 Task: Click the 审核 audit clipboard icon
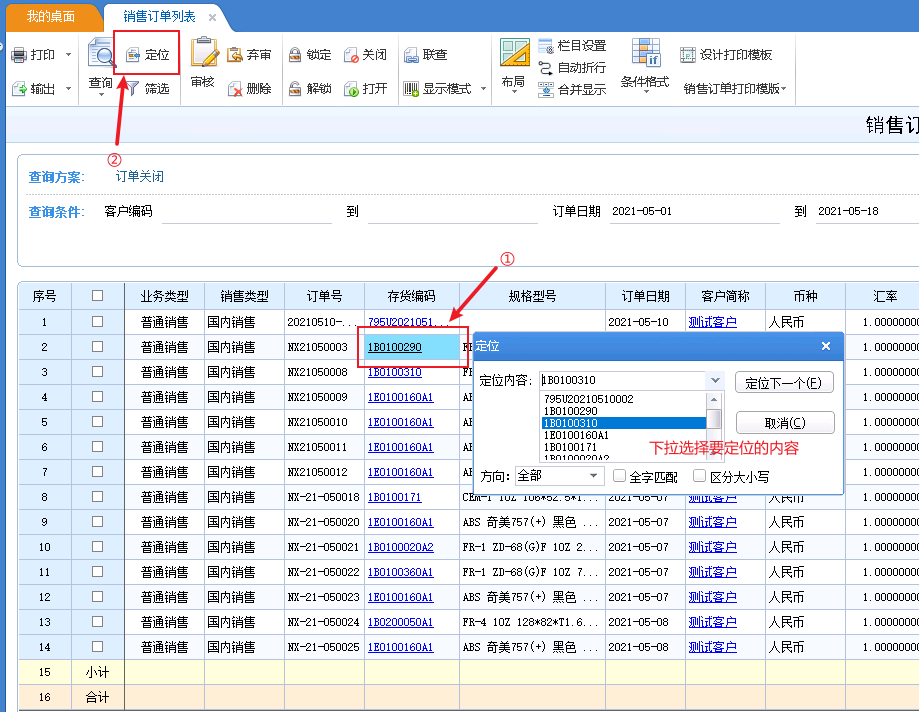point(203,53)
